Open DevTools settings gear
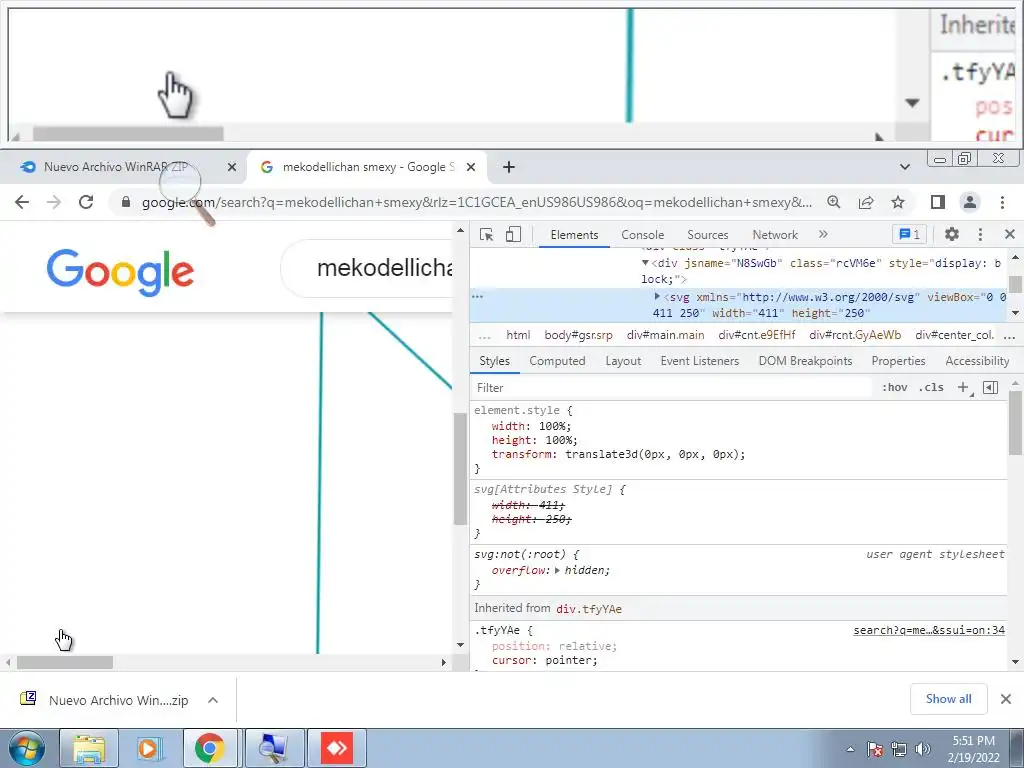This screenshot has height=768, width=1024. pyautogui.click(x=952, y=234)
